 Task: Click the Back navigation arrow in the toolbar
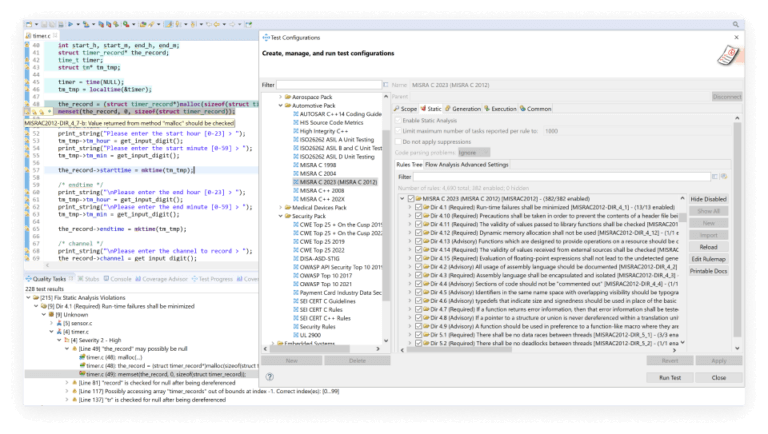pyautogui.click(x=216, y=24)
